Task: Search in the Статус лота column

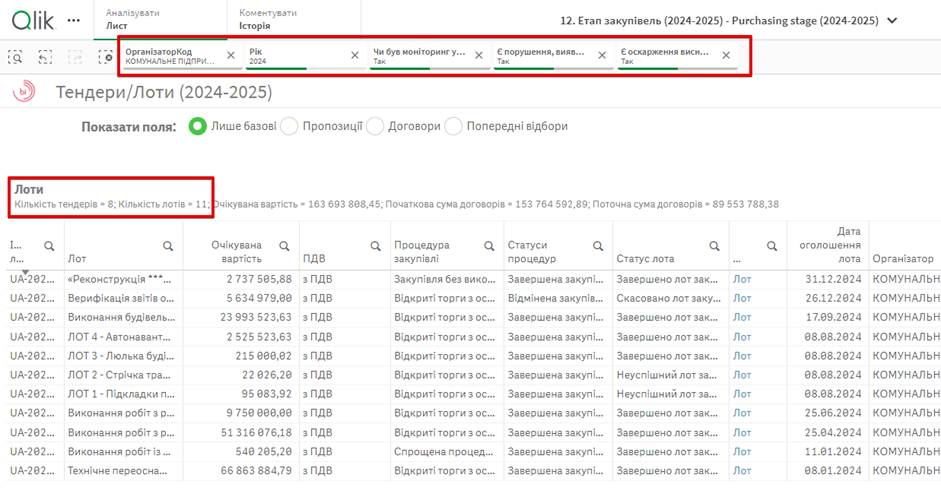Action: pos(714,246)
